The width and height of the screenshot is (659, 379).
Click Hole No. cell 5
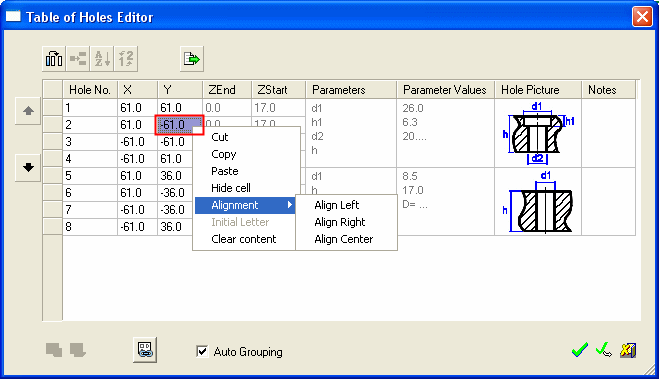(x=90, y=176)
